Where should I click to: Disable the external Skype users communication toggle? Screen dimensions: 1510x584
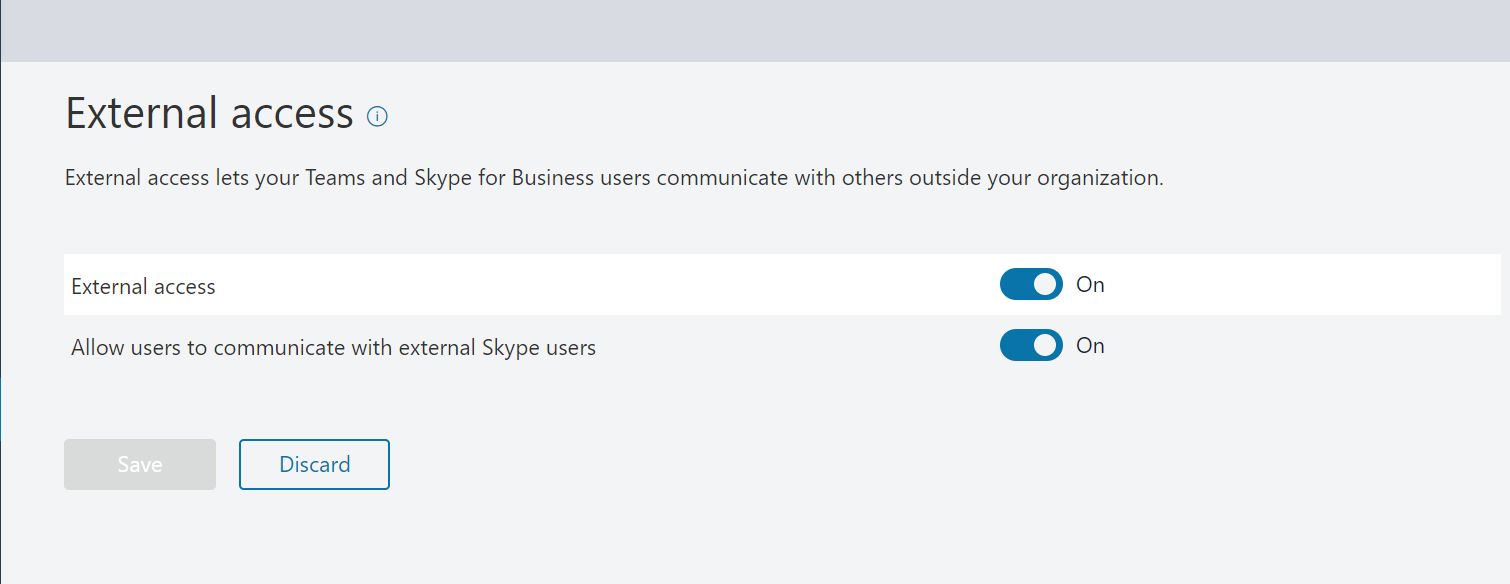[1031, 346]
